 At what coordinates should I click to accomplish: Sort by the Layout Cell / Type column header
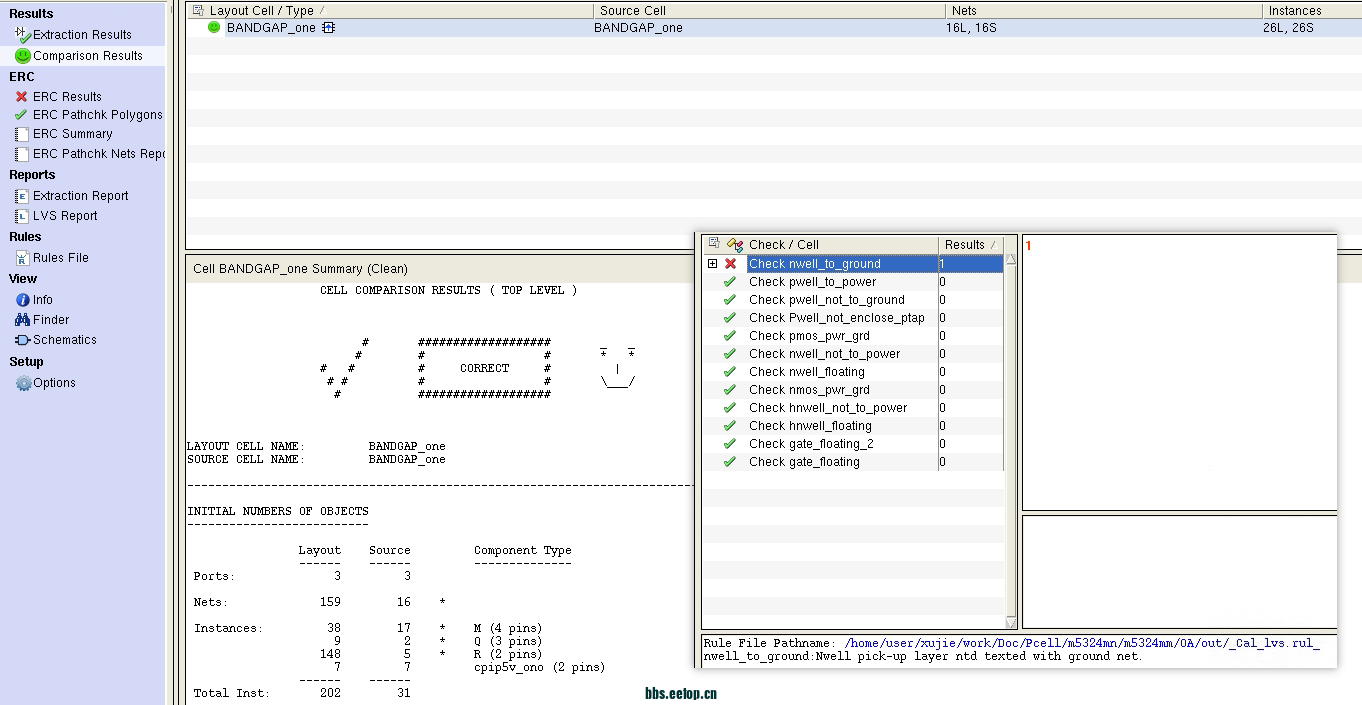[391, 11]
